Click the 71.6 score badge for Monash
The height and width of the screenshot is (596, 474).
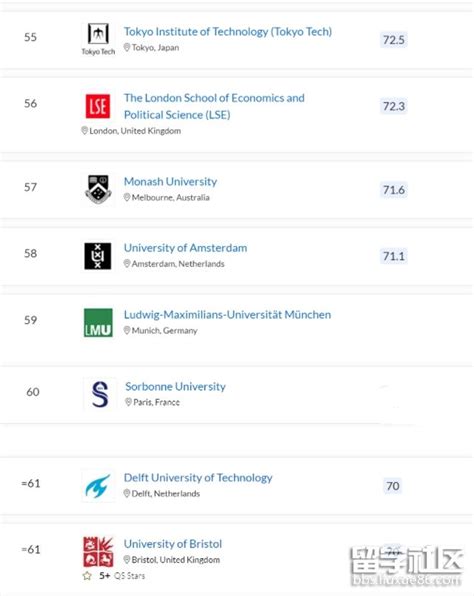pyautogui.click(x=393, y=189)
